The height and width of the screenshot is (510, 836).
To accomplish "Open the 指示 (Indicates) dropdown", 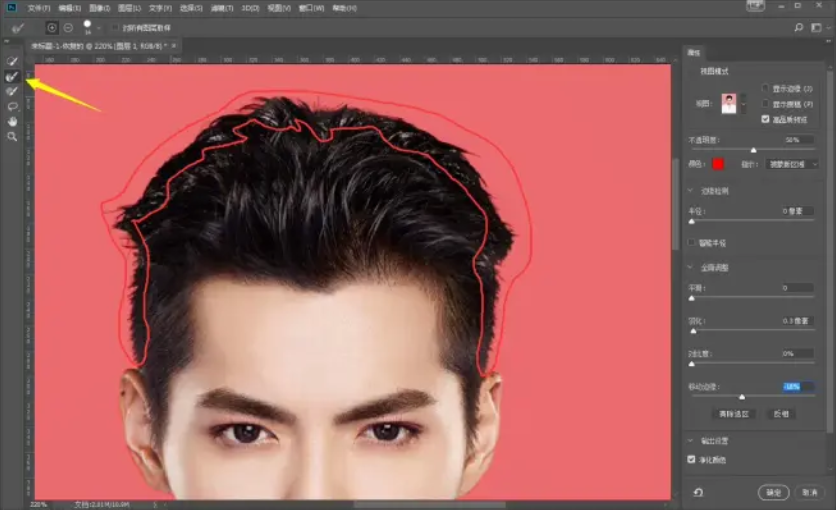I will coord(792,164).
